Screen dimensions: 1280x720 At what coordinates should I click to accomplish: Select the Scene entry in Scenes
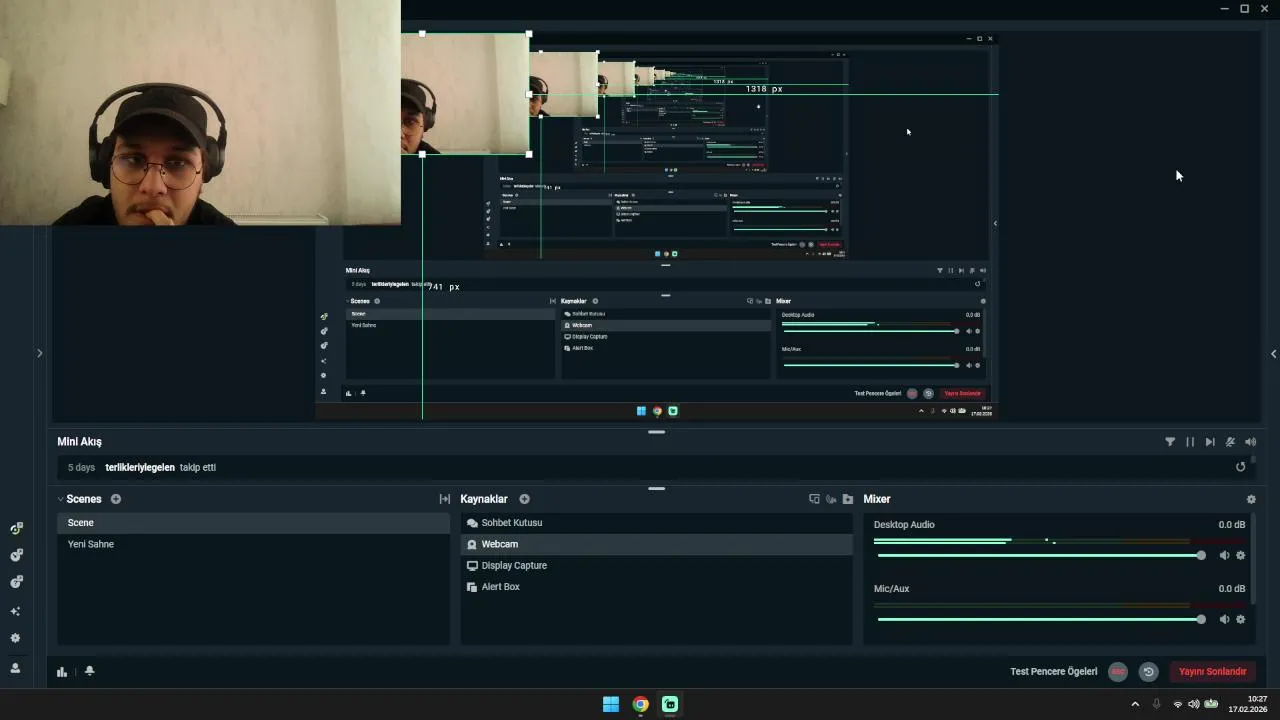(254, 523)
